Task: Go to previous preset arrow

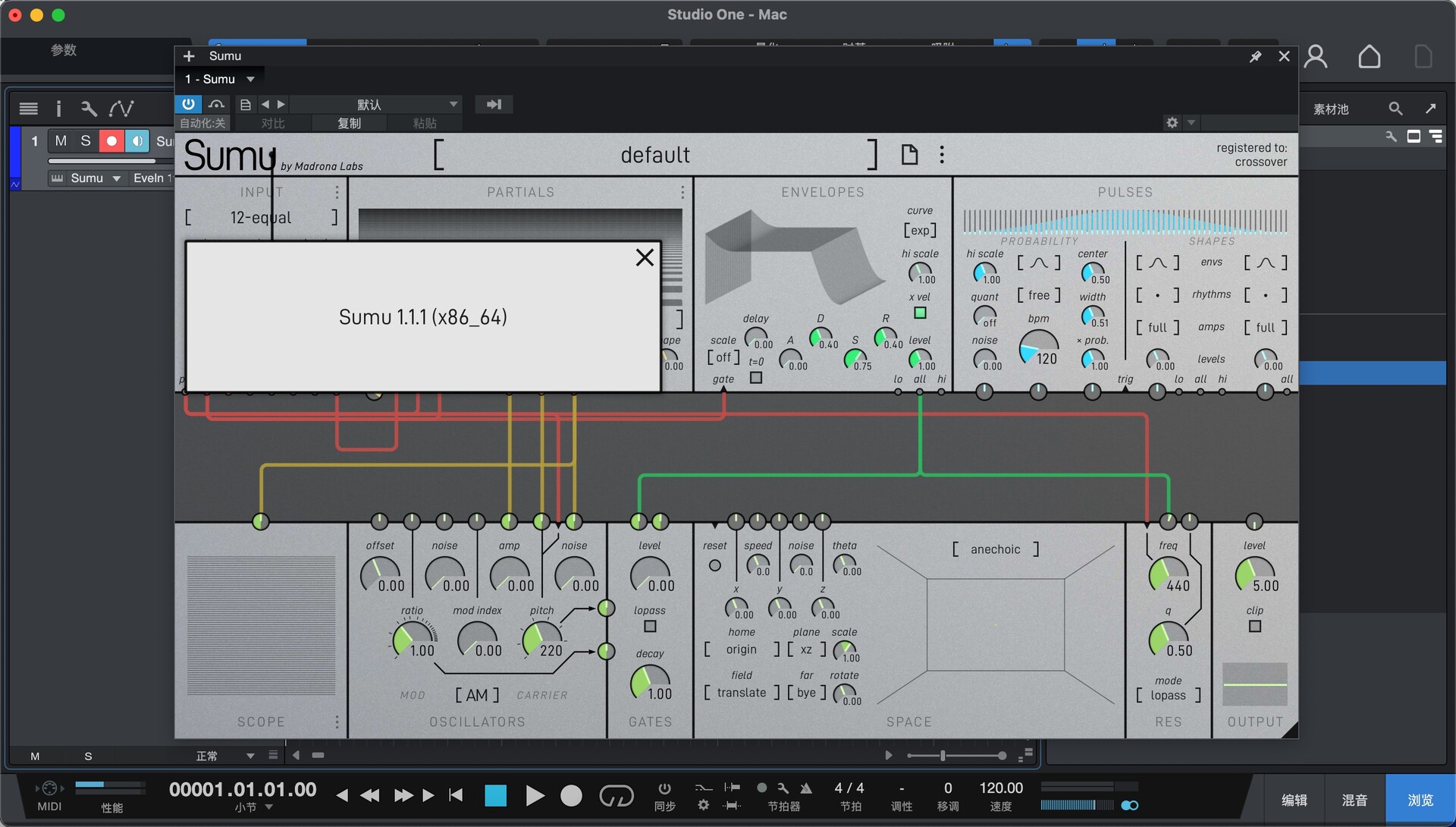Action: point(265,105)
